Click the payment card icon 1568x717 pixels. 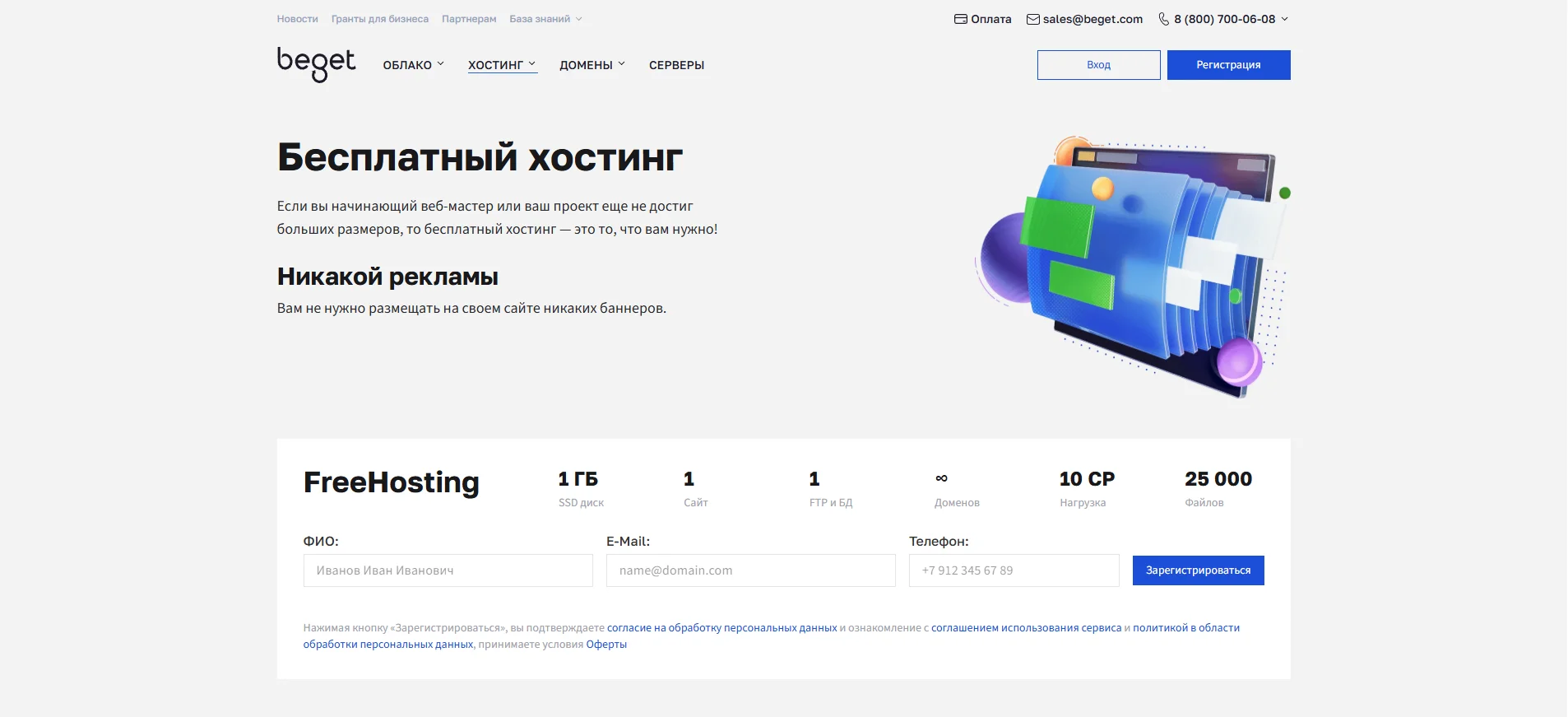click(960, 19)
